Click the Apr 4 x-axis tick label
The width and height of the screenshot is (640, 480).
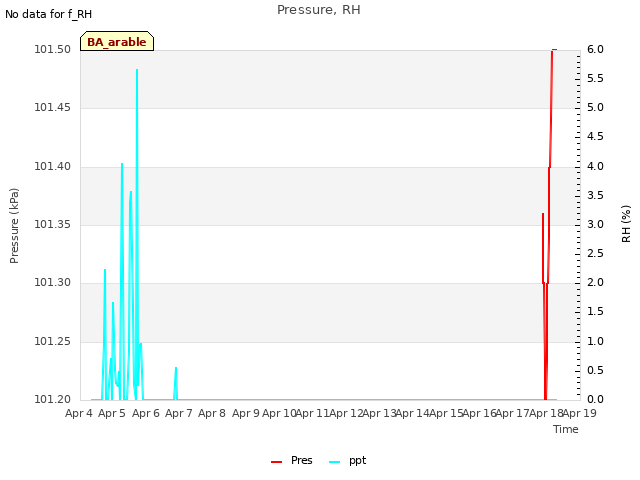coord(79,413)
